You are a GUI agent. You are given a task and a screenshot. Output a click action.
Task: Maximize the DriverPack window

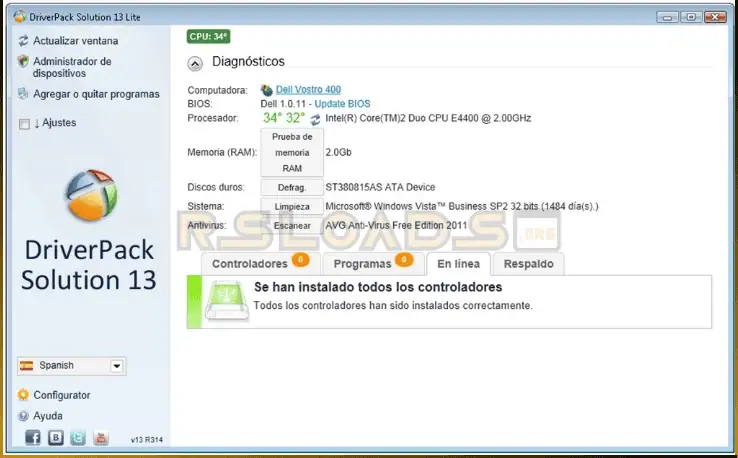click(690, 17)
